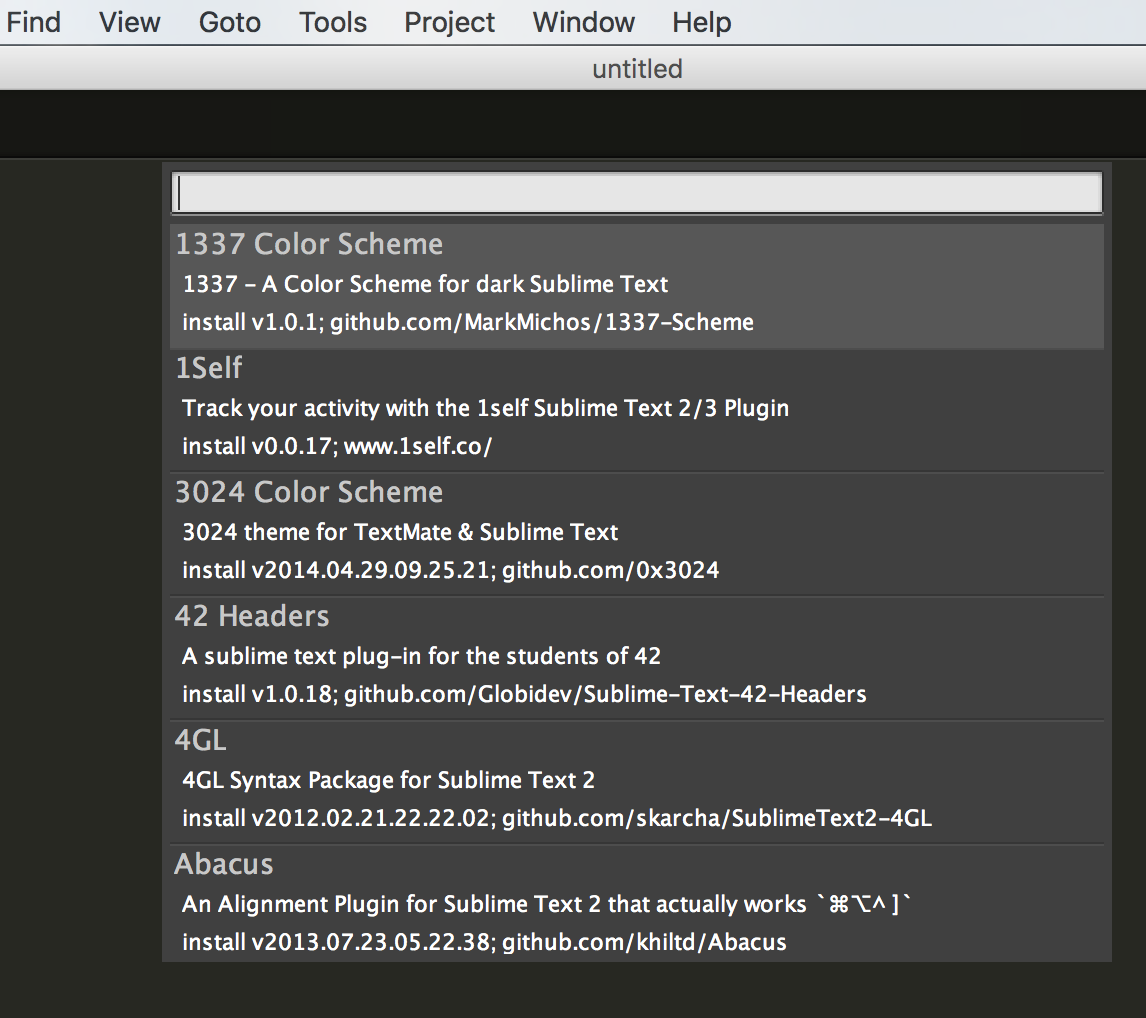Viewport: 1146px width, 1018px height.
Task: Select the 4GL package title
Action: [x=200, y=740]
